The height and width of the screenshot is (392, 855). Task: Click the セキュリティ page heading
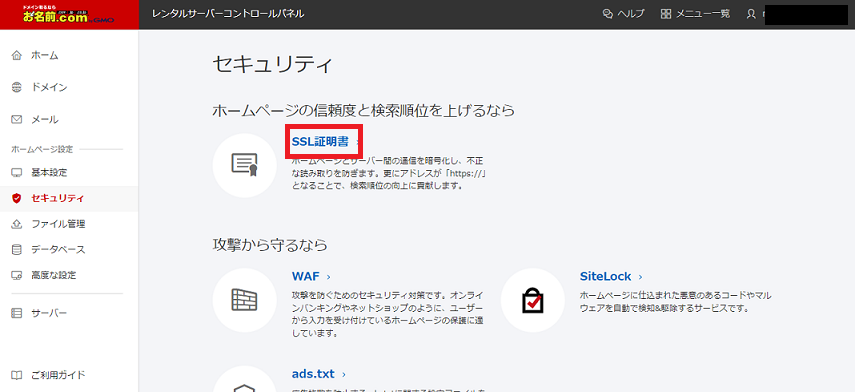[272, 65]
